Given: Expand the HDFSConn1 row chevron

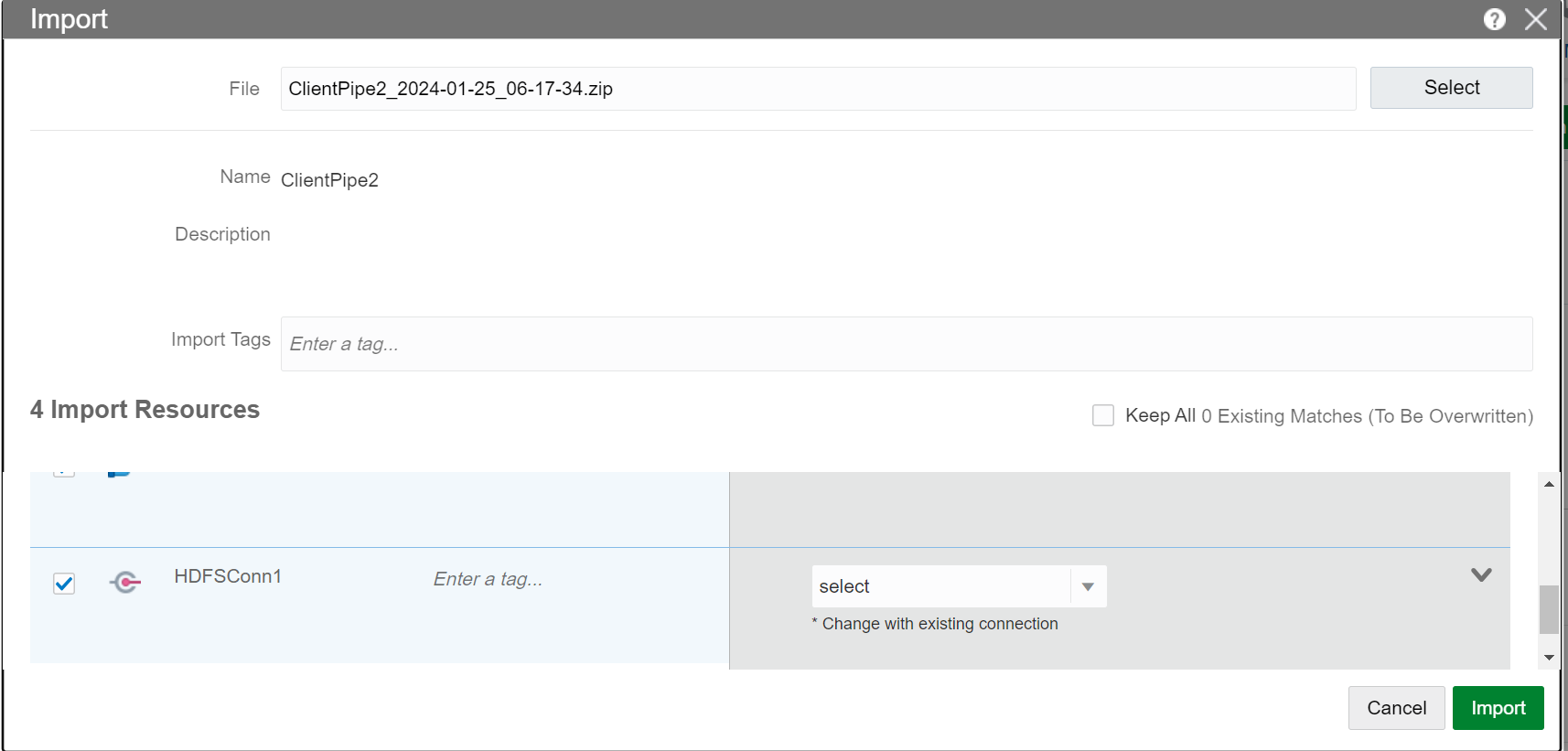Looking at the screenshot, I should (x=1481, y=574).
